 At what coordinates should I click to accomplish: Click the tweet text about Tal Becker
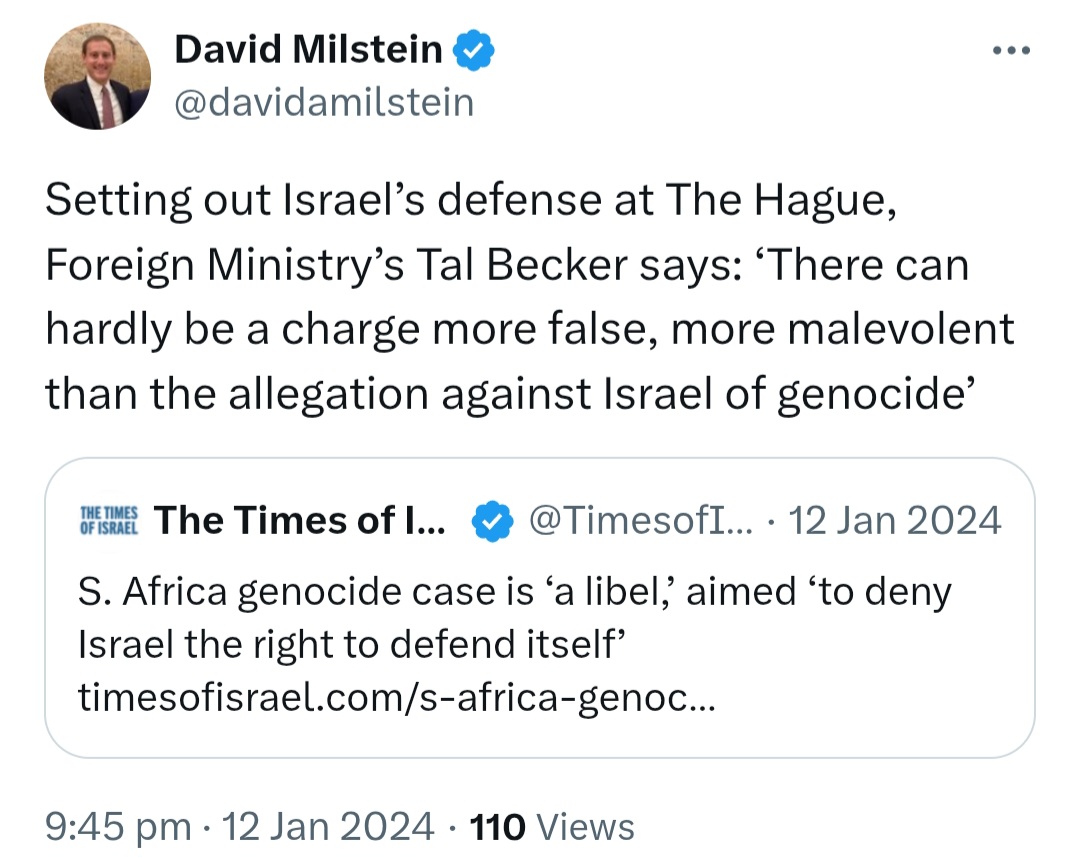point(530,297)
